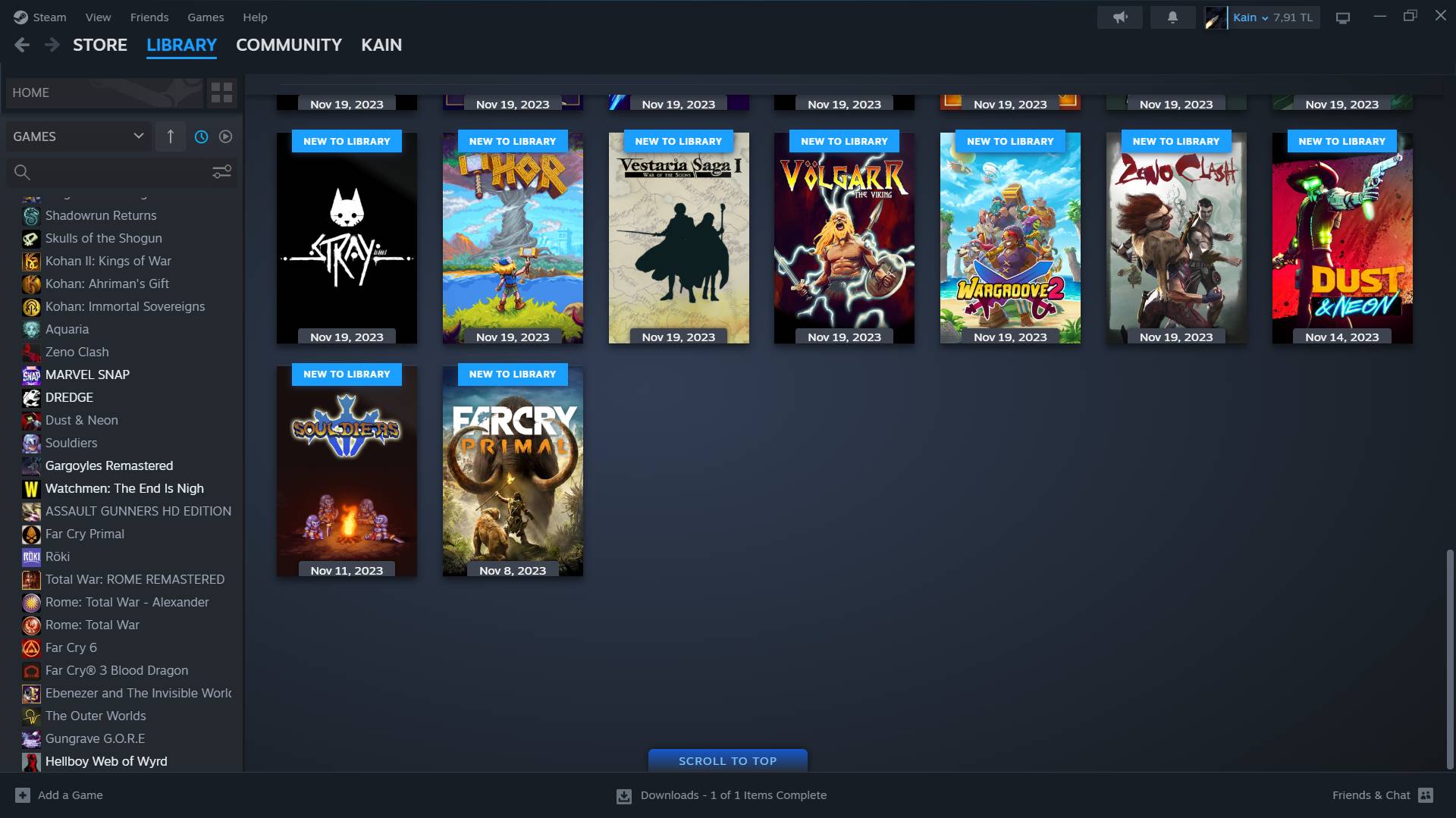Open the Dust & Neon cover art
Viewport: 1456px width, 818px height.
(x=1342, y=238)
